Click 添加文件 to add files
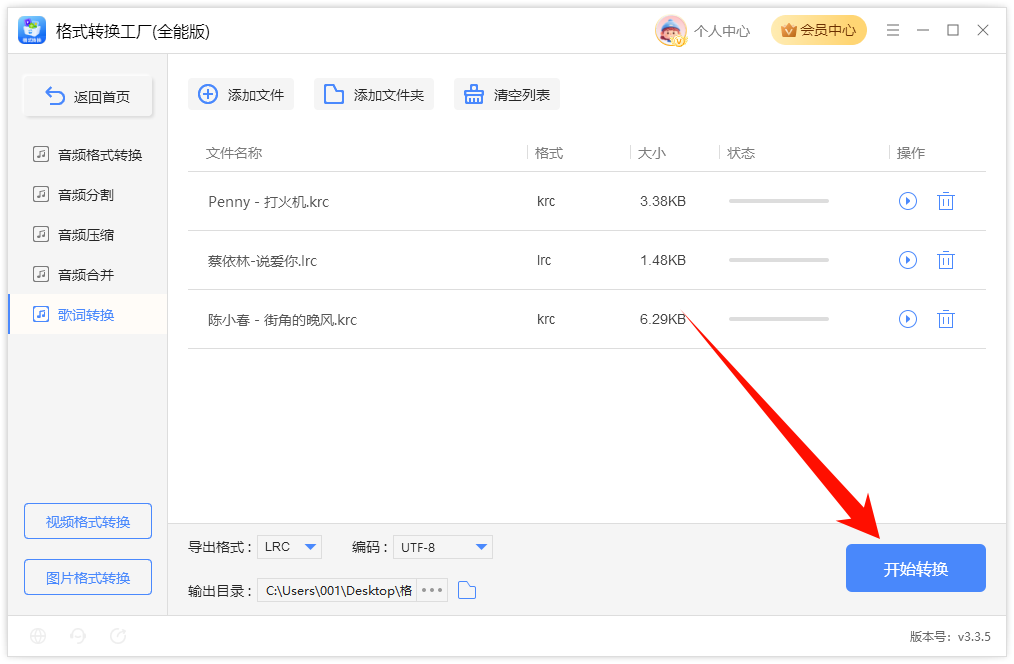1014x664 pixels. click(x=241, y=94)
